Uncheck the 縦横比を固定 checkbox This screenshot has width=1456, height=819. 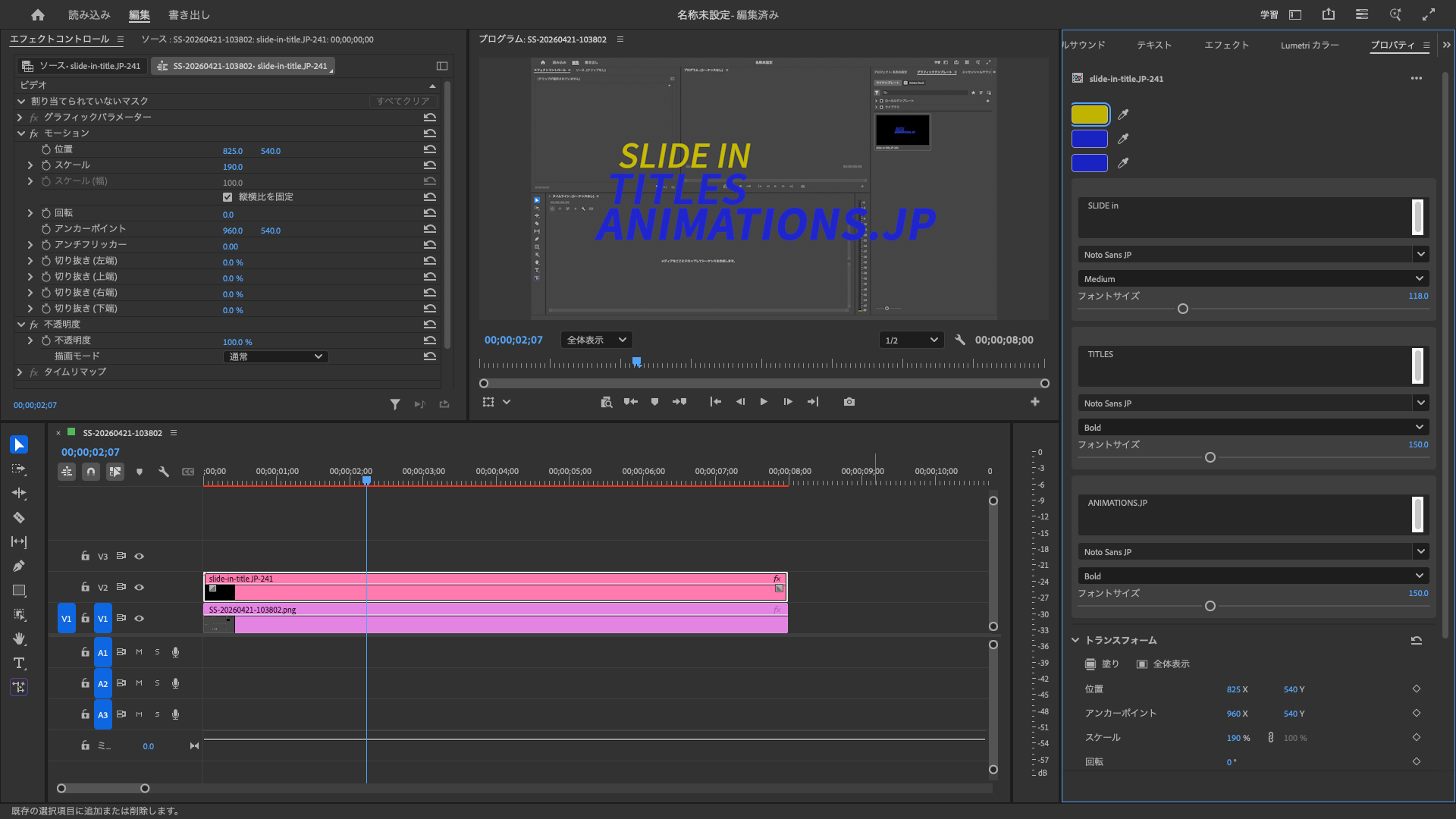[x=227, y=197]
